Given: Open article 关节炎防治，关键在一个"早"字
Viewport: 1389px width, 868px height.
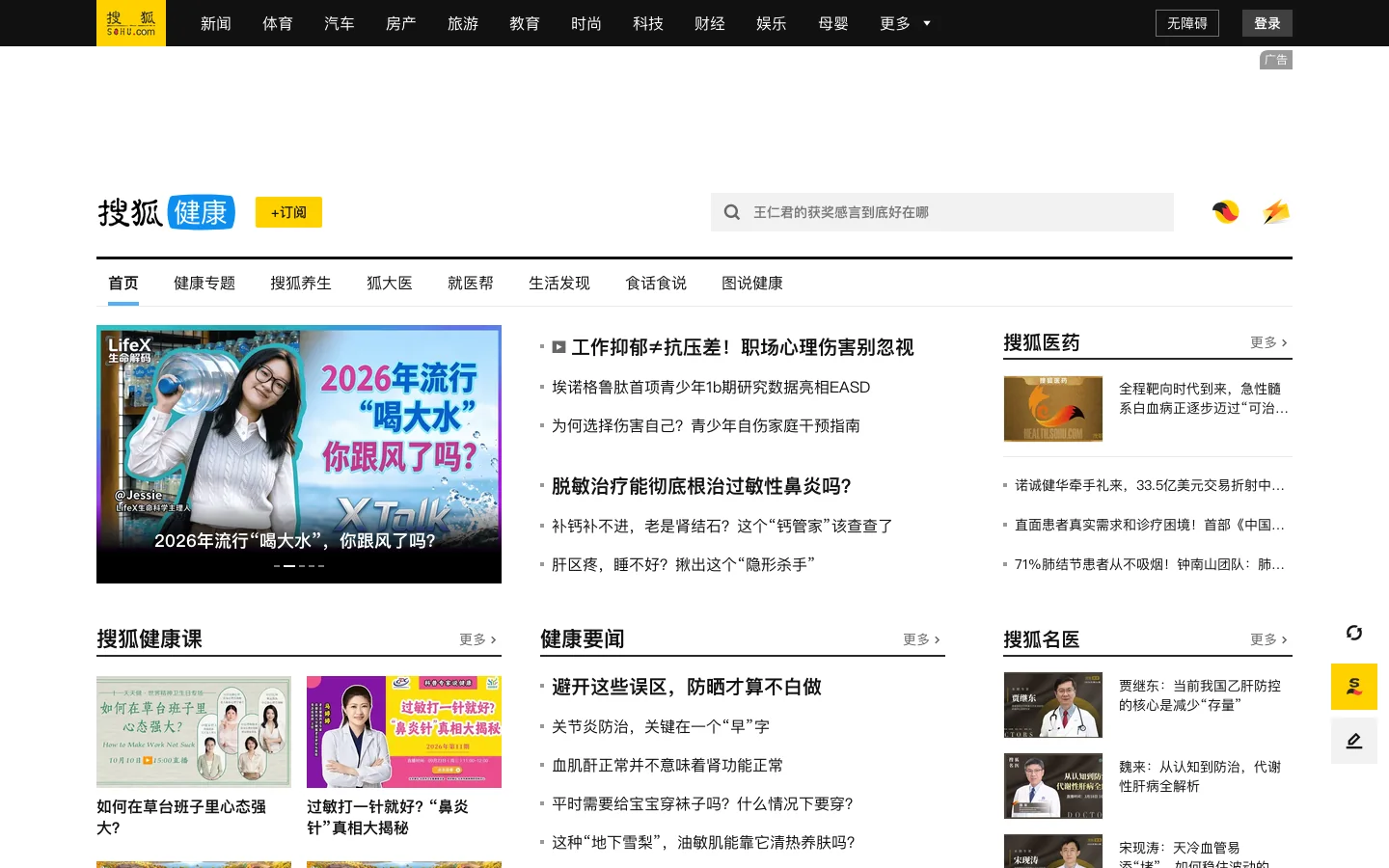Looking at the screenshot, I should point(661,726).
